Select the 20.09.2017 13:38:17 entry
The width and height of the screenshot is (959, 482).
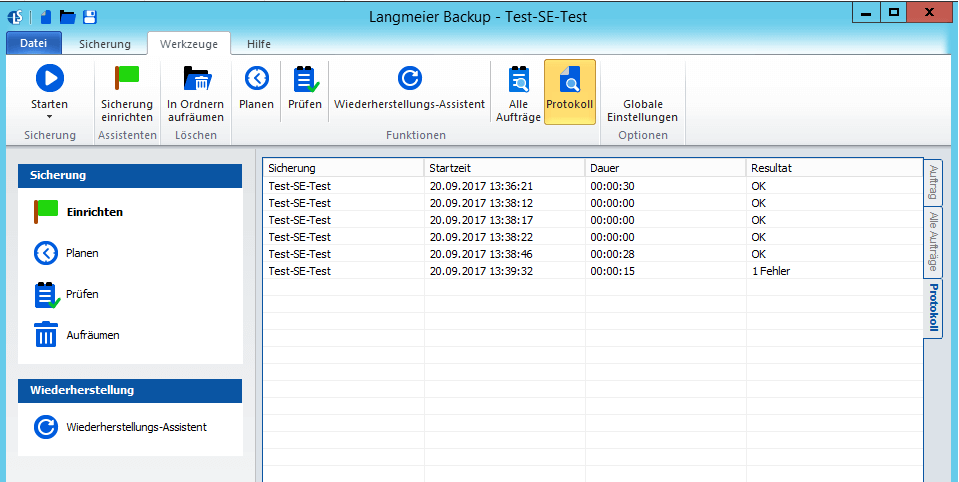click(x=593, y=220)
